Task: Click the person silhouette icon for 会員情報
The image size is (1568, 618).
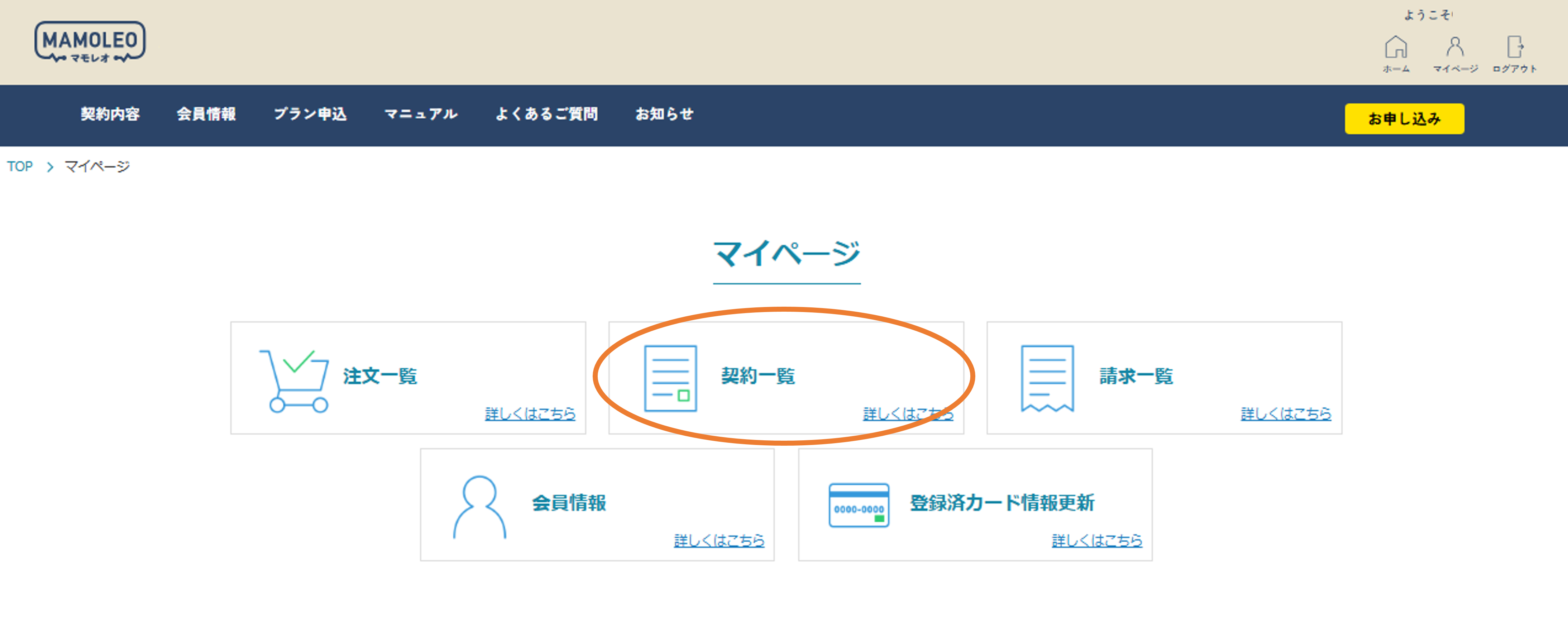Action: (479, 506)
